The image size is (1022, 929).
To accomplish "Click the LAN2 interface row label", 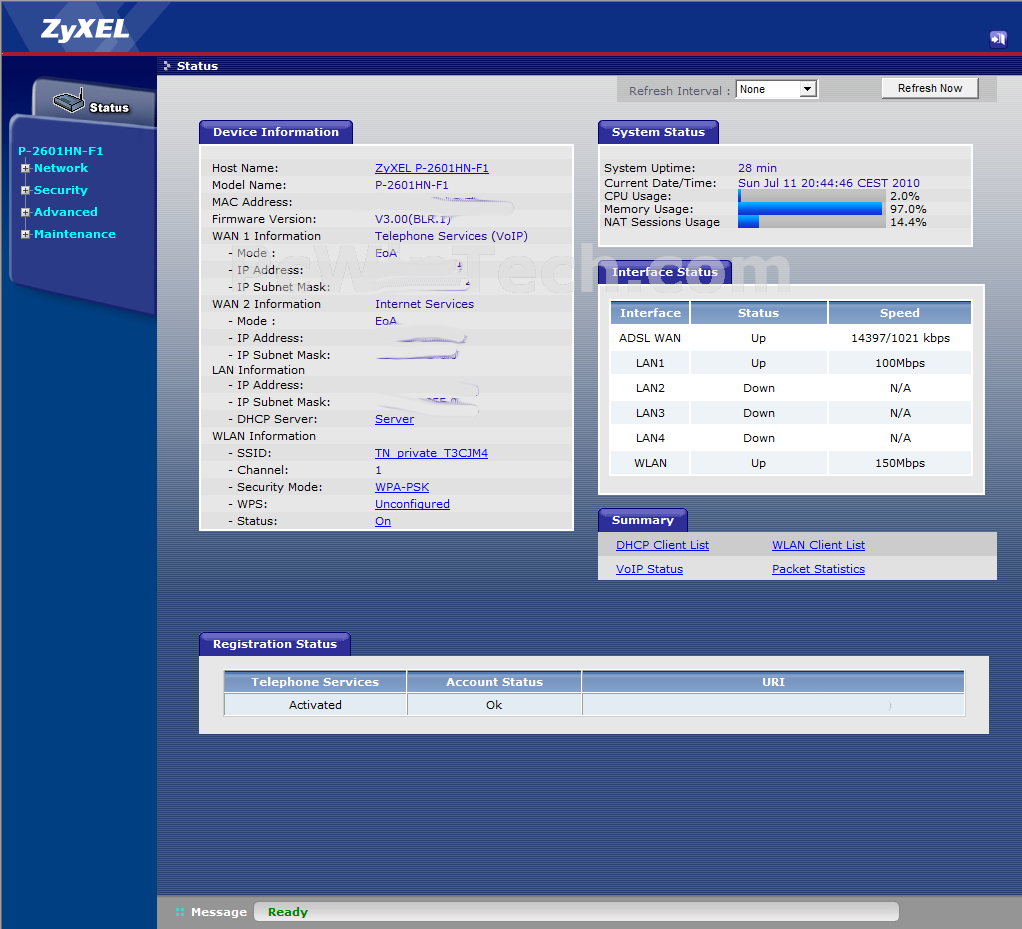I will tap(650, 388).
